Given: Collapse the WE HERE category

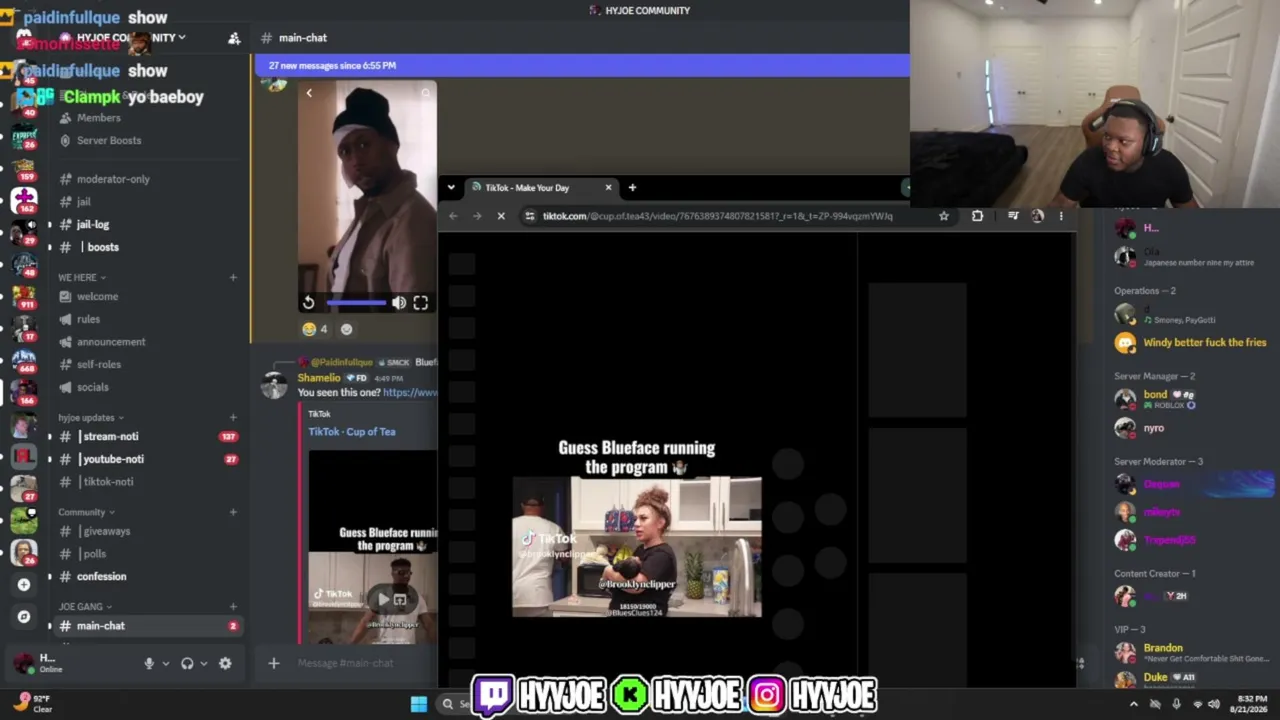Looking at the screenshot, I should (82, 277).
